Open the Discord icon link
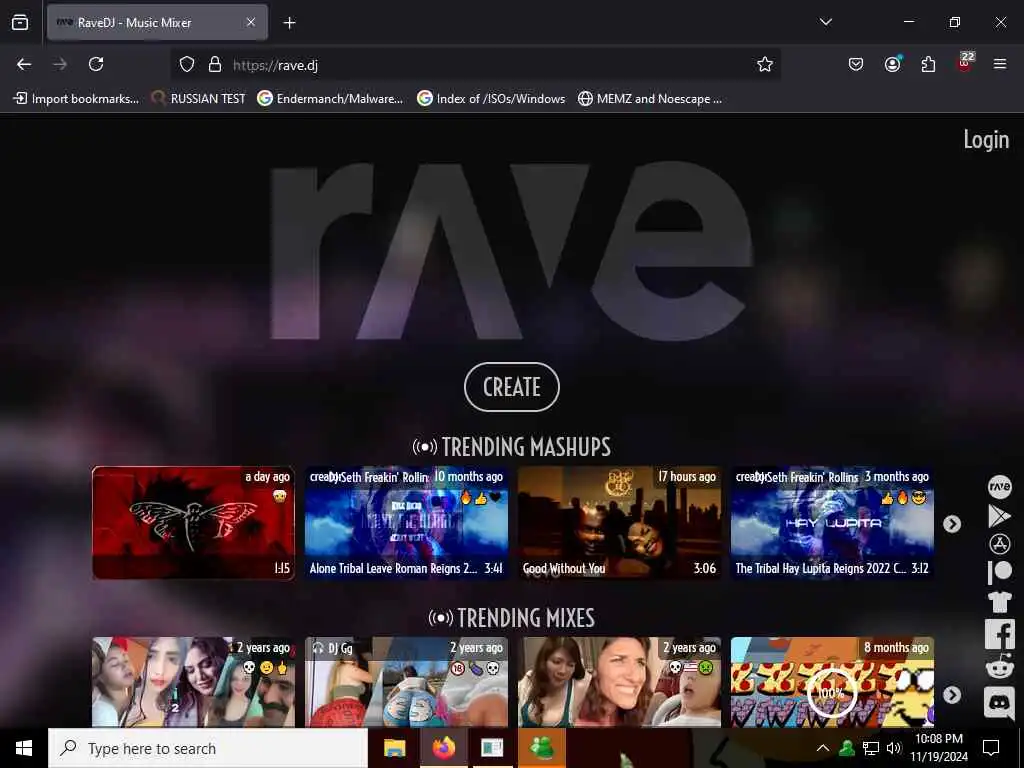The image size is (1024, 768). click(999, 703)
